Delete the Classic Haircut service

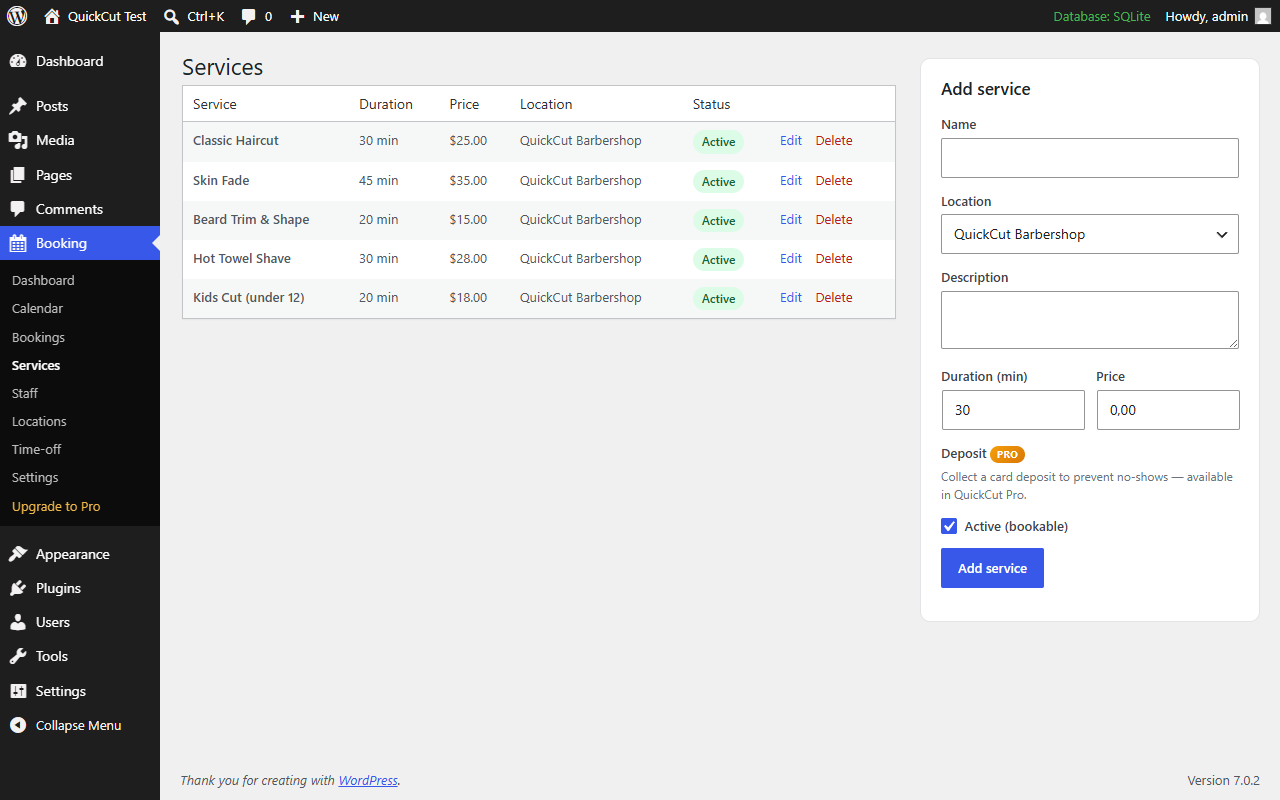point(834,141)
